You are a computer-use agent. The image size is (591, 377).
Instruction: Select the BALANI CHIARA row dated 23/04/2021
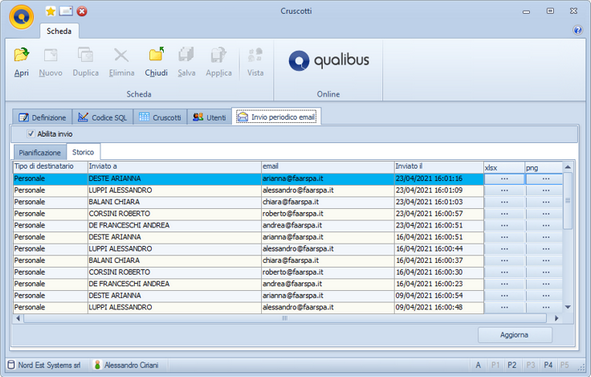[248, 202]
